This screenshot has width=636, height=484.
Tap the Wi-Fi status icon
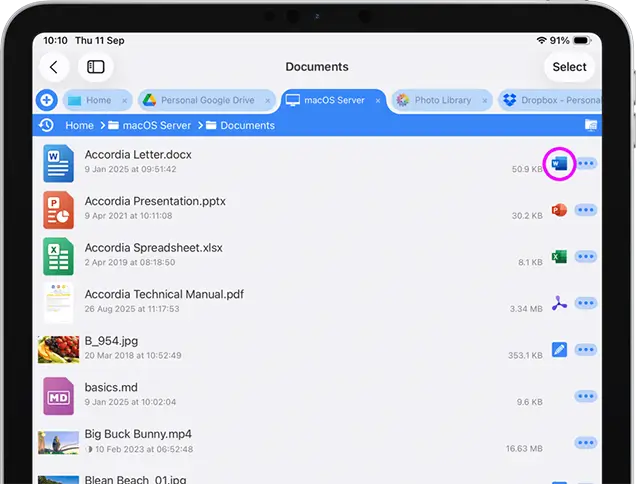(541, 40)
